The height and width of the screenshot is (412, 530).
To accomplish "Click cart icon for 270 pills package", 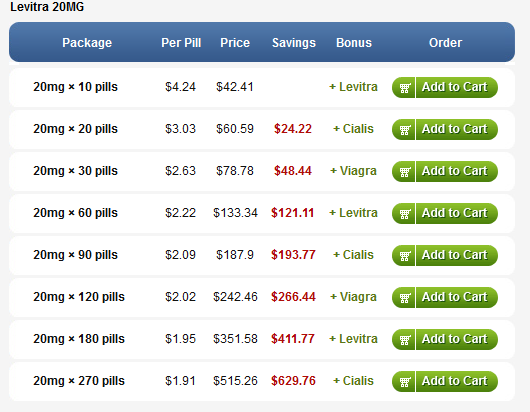I will (x=405, y=382).
